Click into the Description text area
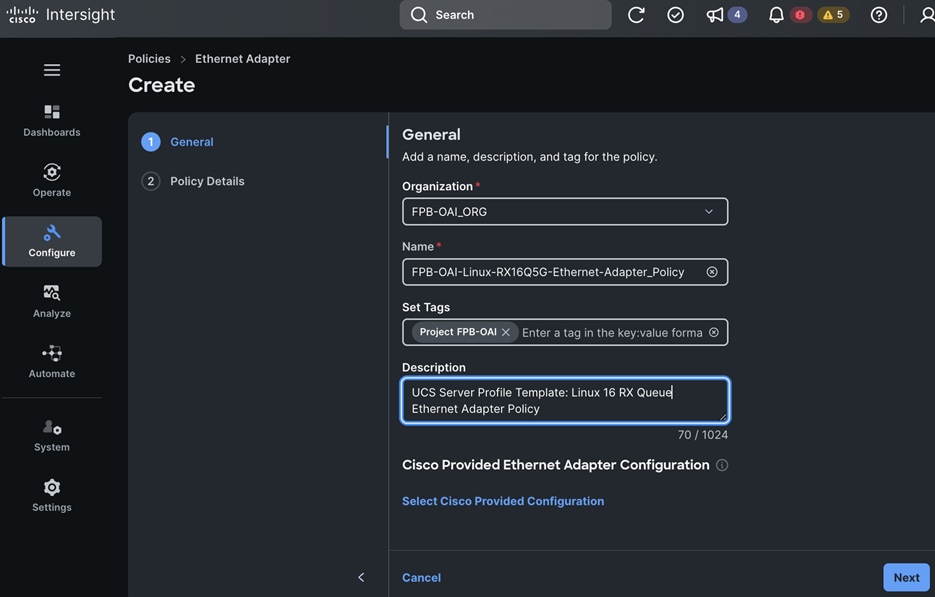 click(565, 400)
